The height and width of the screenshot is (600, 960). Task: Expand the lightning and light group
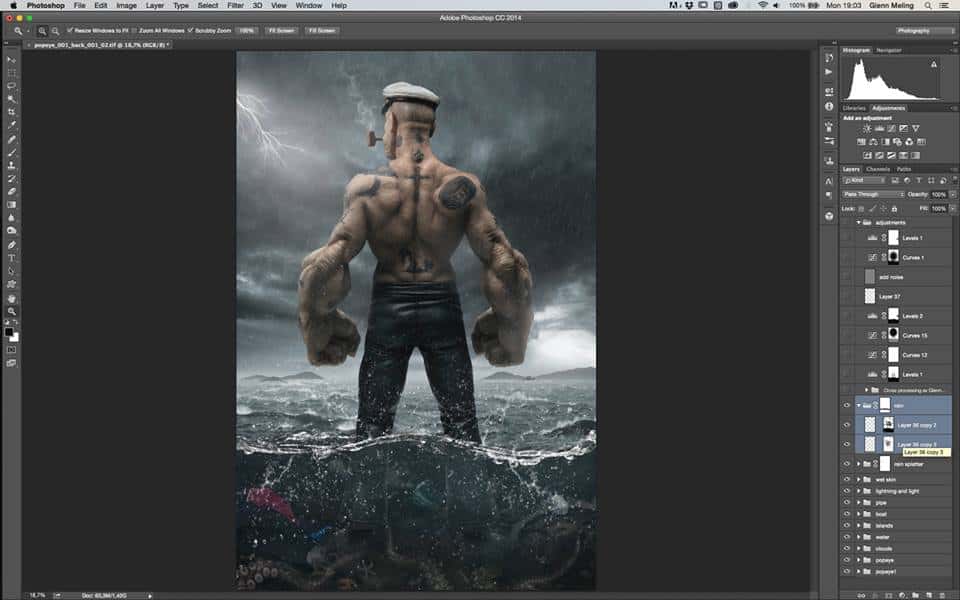(858, 491)
